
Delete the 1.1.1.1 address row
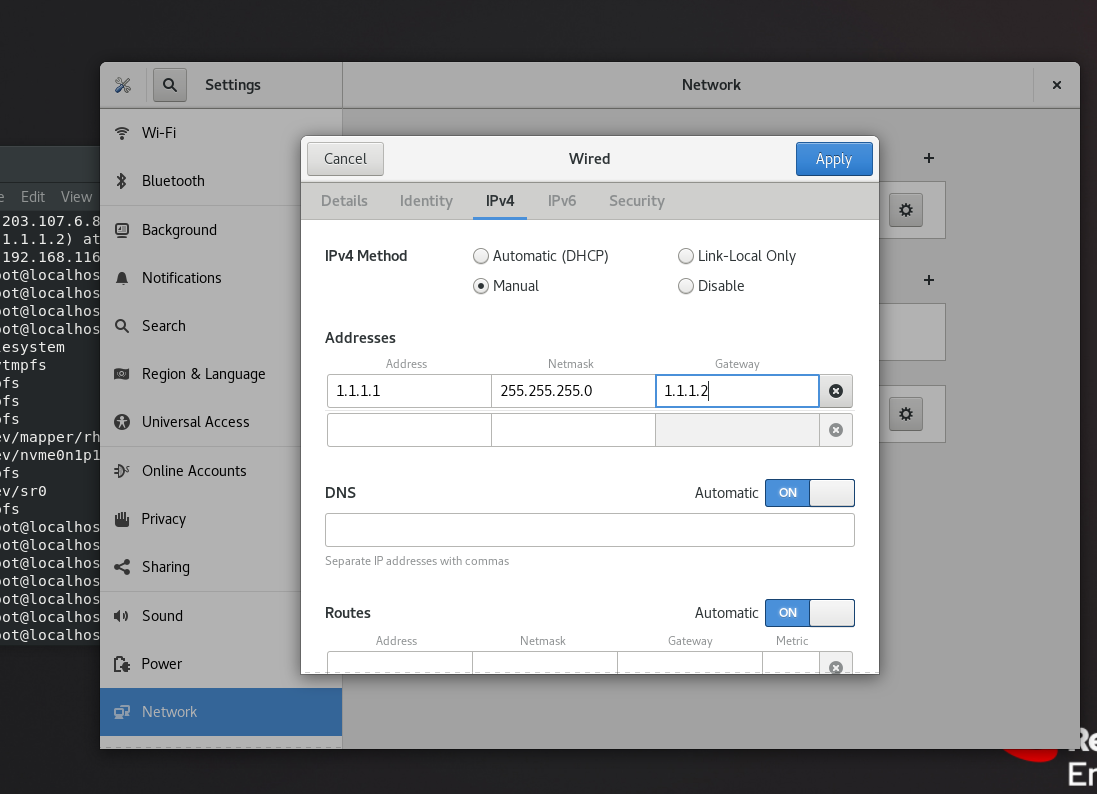(835, 391)
